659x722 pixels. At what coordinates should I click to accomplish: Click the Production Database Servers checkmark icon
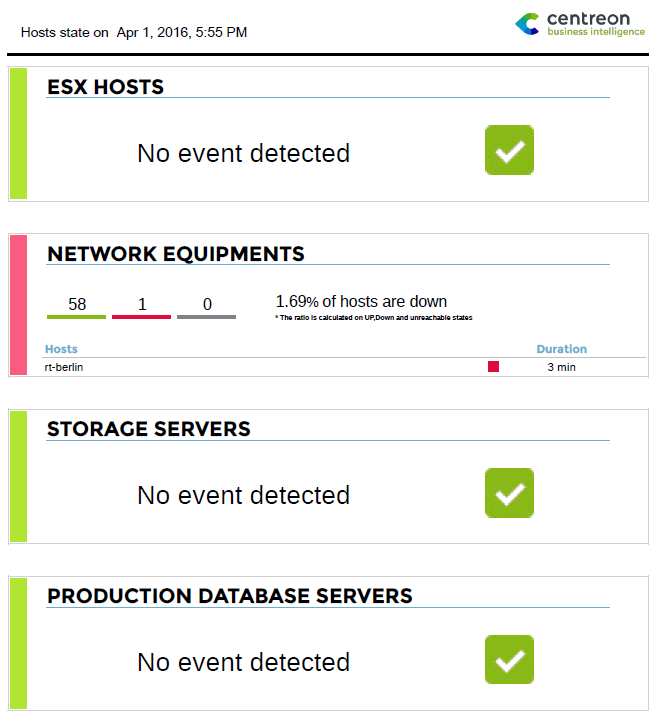pyautogui.click(x=509, y=659)
